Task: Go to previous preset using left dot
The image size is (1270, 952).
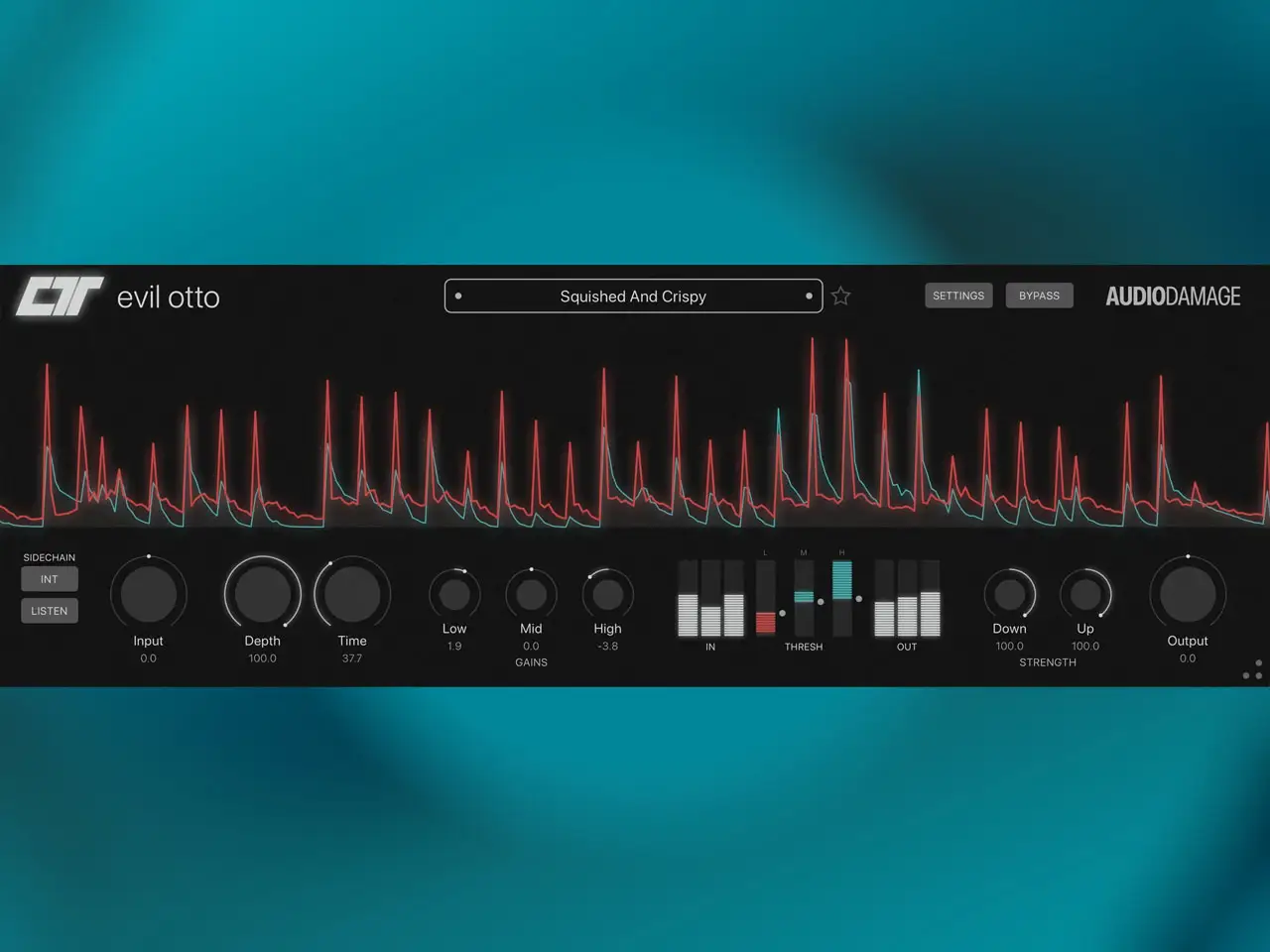Action: pyautogui.click(x=458, y=296)
